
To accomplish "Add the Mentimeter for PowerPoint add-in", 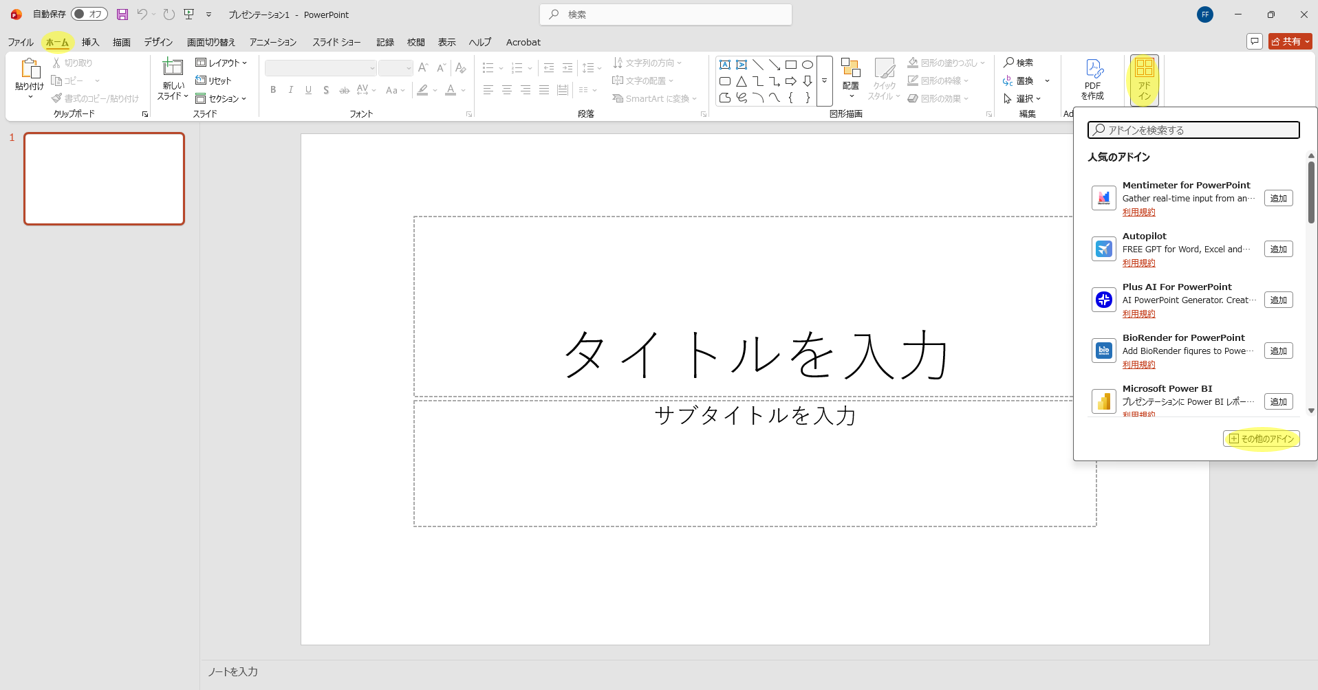I will click(1278, 198).
